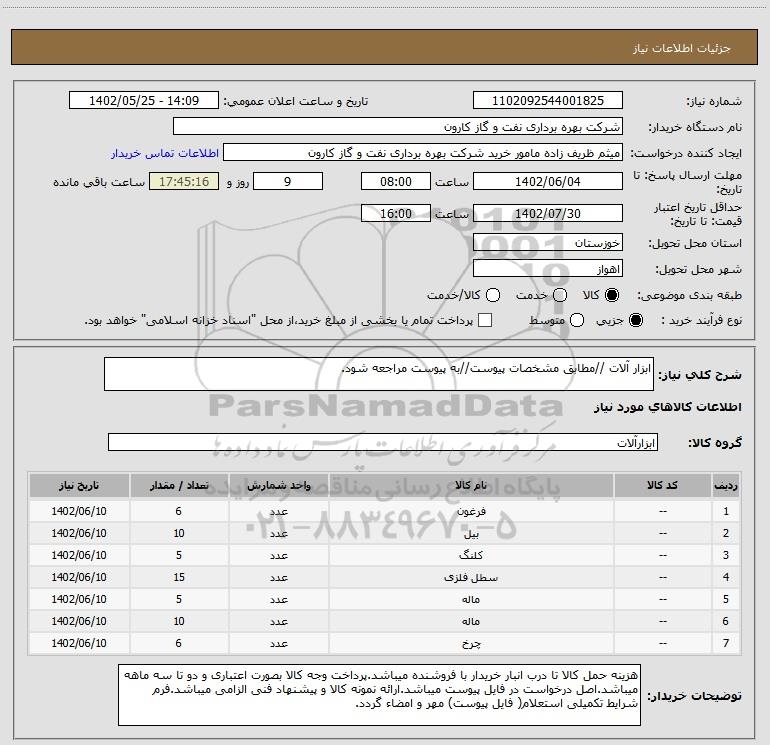
Task: Click the گروه کالا field ابزارآلات
Action: click(x=383, y=442)
